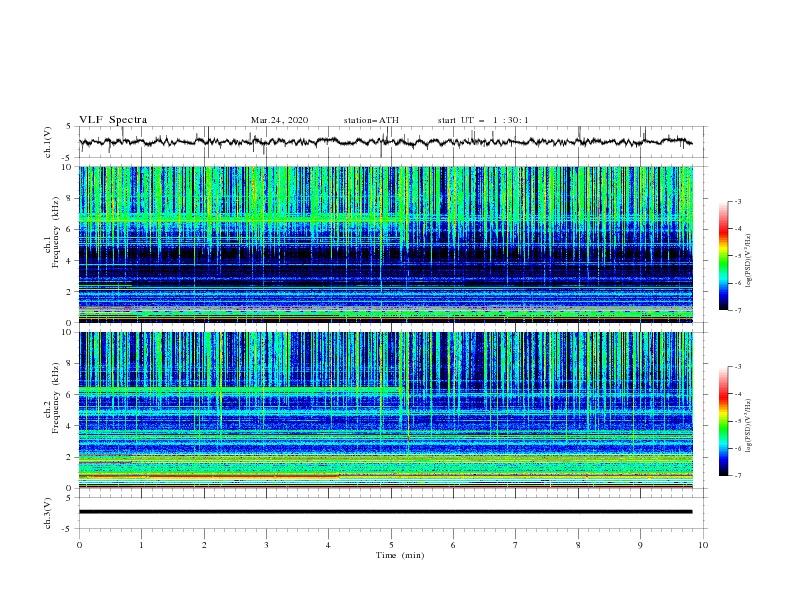792x612 pixels.
Task: Click the ch.2 colorbar "log(PSD)(V²/Hz)" label
Action: (748, 425)
